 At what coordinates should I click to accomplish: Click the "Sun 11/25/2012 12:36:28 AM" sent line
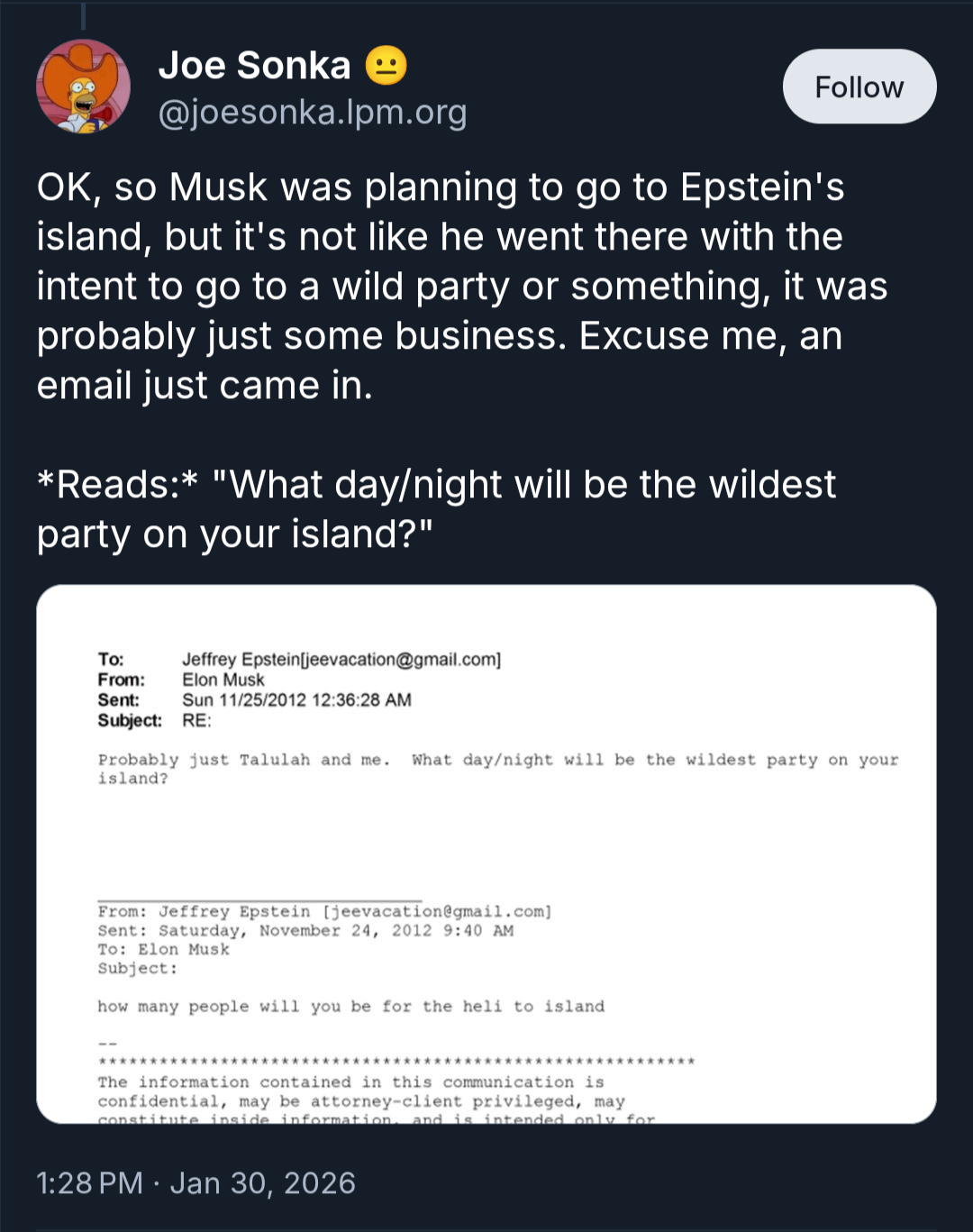tap(296, 700)
